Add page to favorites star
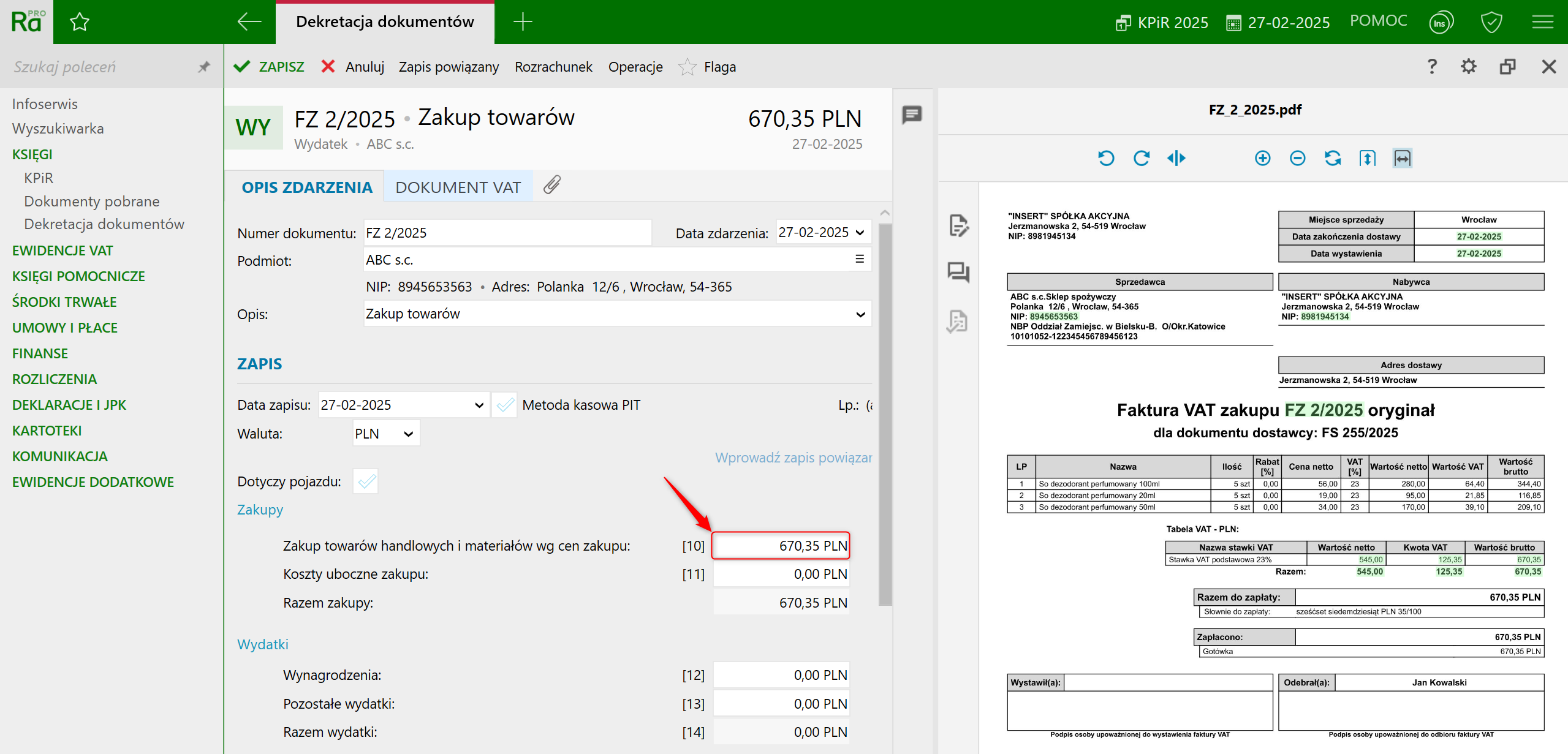 click(x=80, y=23)
